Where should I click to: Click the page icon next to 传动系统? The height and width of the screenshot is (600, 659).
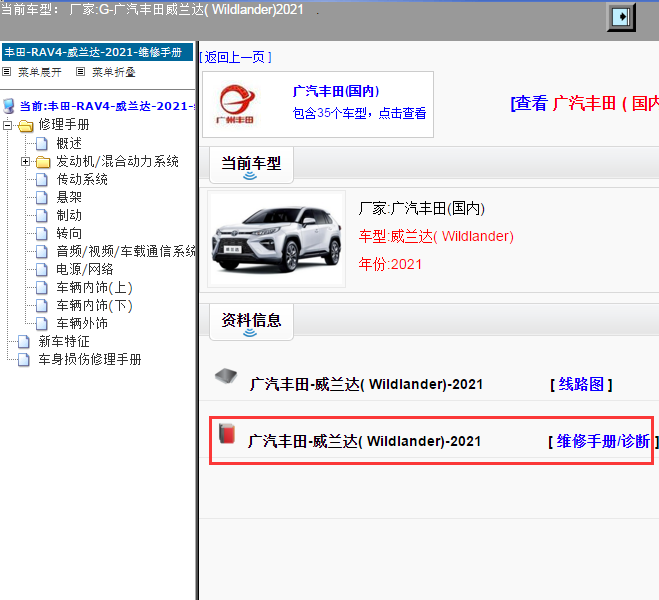tap(42, 180)
